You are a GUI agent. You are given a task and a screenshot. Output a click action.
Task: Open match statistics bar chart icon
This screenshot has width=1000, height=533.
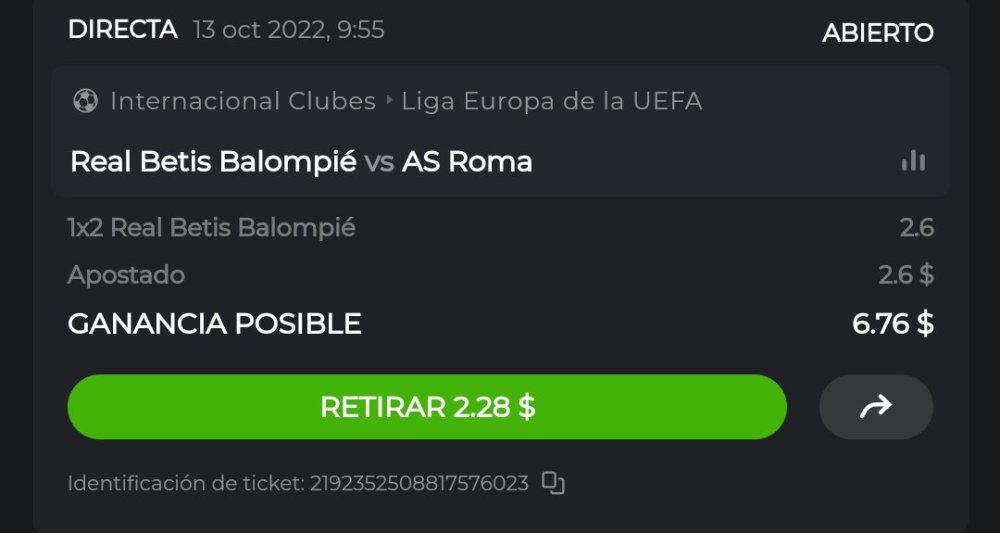(x=912, y=161)
